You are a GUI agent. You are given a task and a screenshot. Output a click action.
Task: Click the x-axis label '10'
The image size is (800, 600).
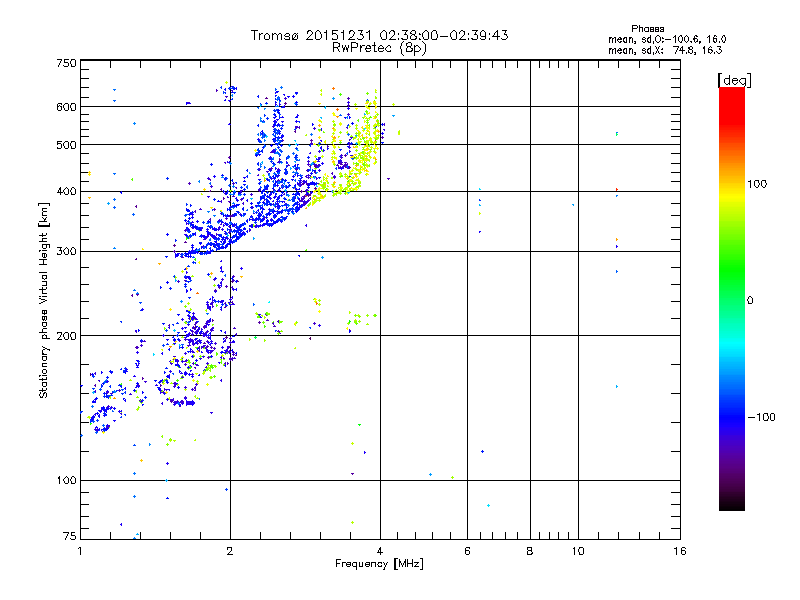click(578, 551)
